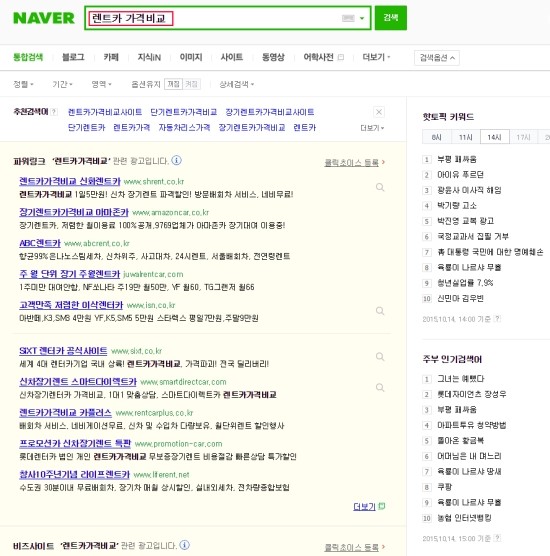Open the 신화렌트카 ad link
Viewport: 550px width, 556px height.
70,181
